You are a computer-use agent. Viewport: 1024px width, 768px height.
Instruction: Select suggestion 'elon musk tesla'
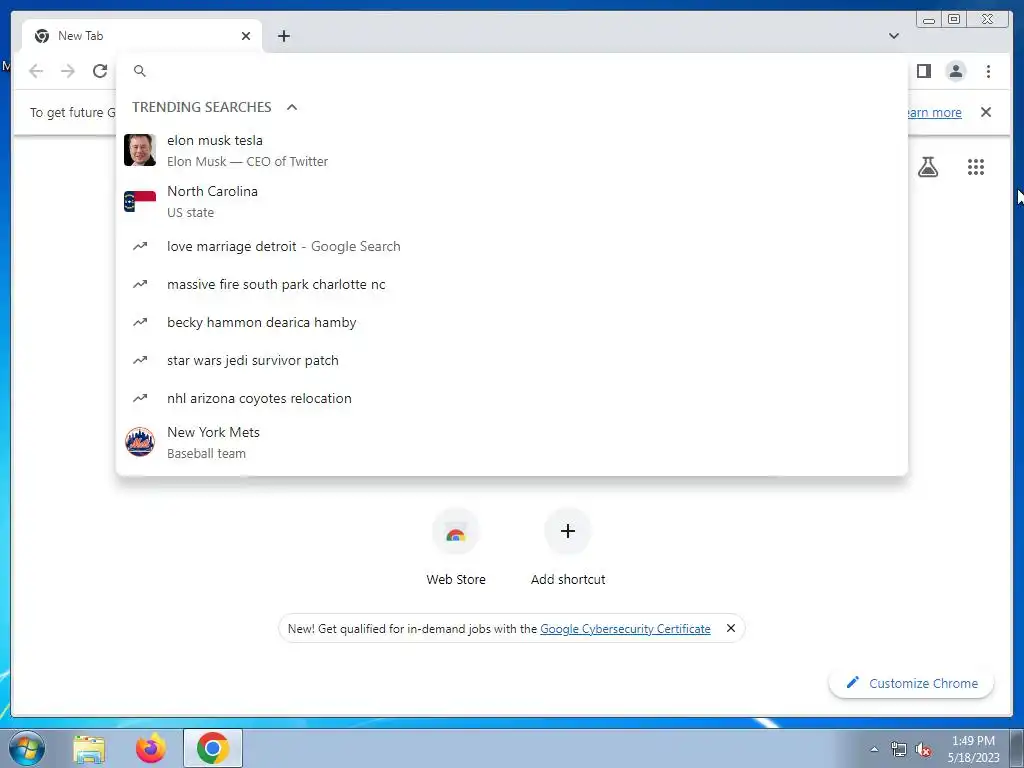coord(511,150)
